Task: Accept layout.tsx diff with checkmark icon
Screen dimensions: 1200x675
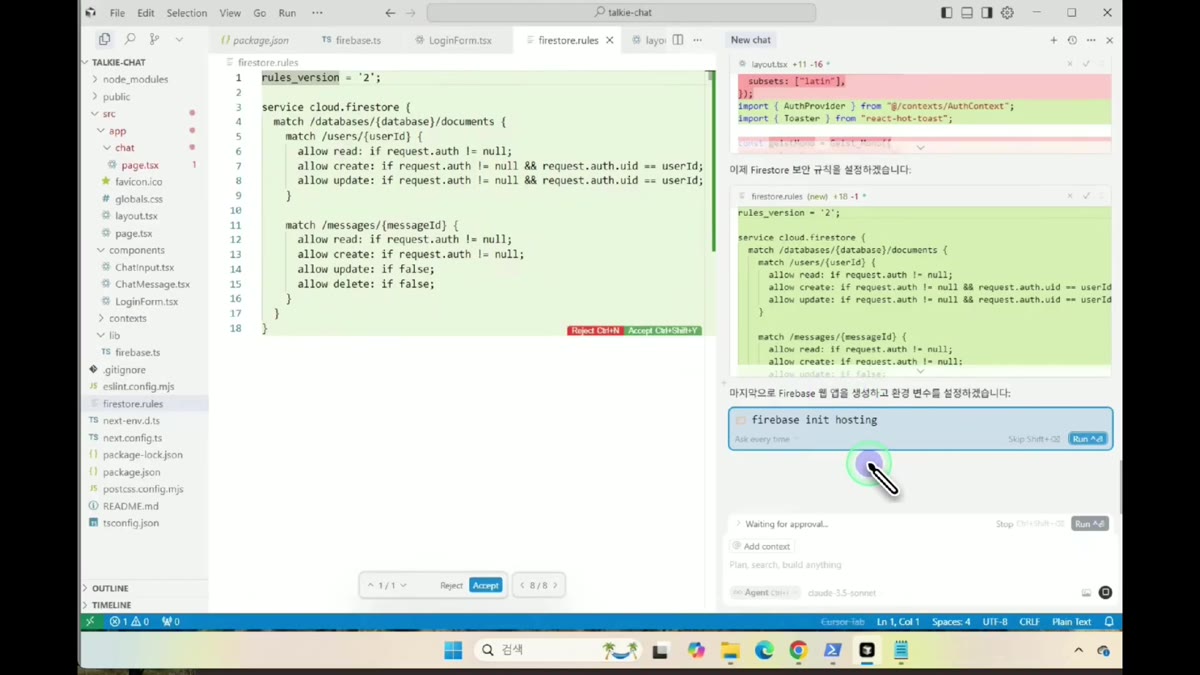Action: click(1087, 64)
